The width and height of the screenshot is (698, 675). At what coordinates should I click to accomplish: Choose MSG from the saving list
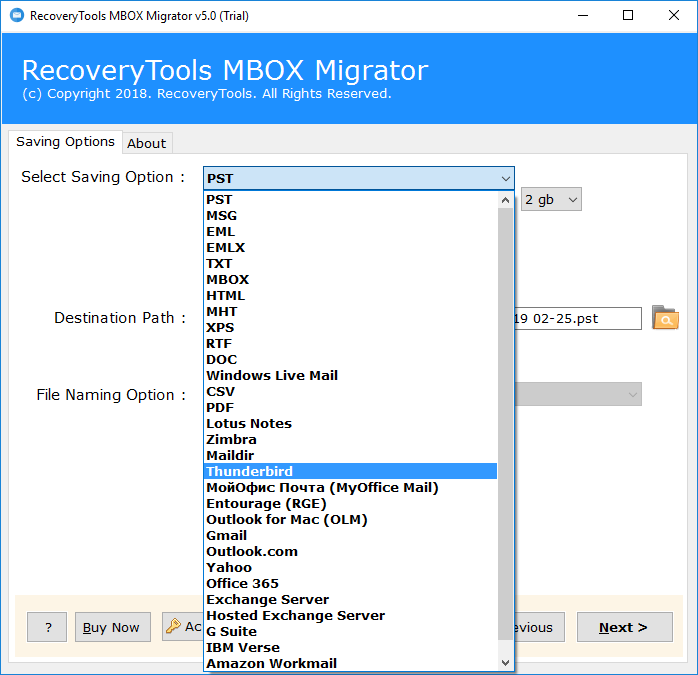351,216
